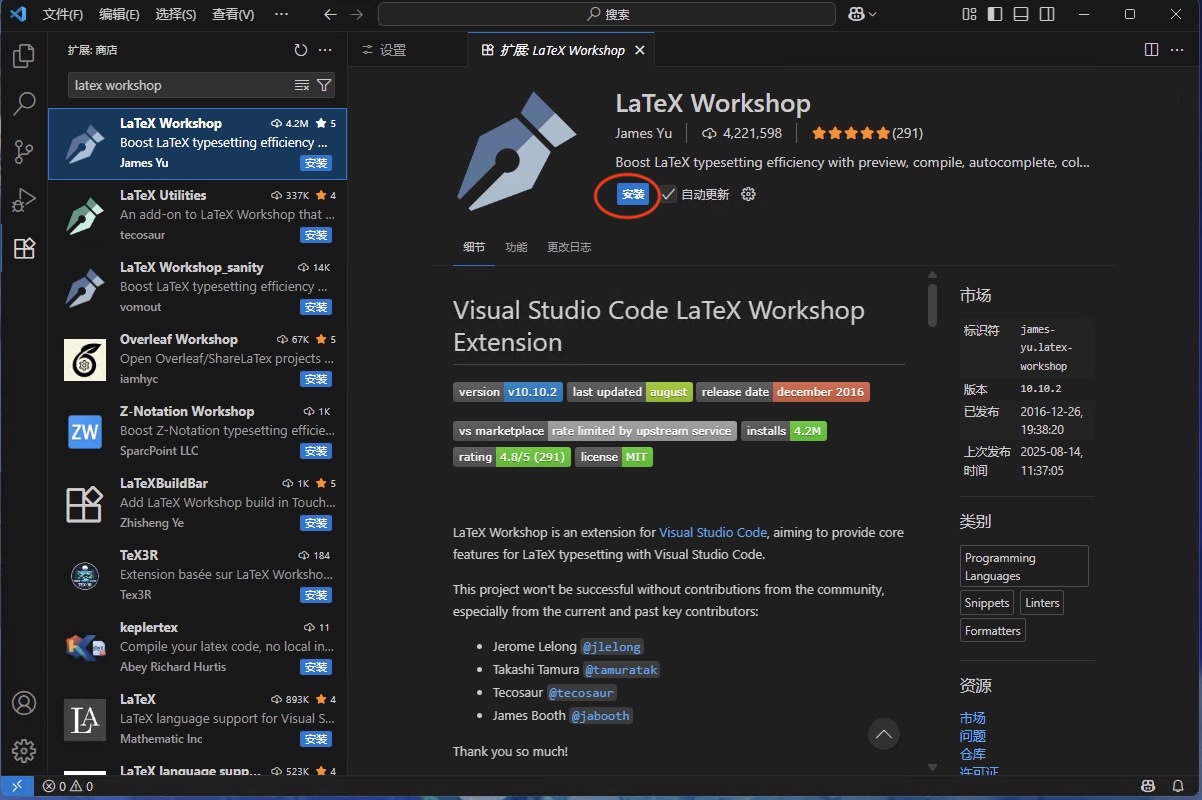Open the Extensions view in activity bar

pos(24,248)
